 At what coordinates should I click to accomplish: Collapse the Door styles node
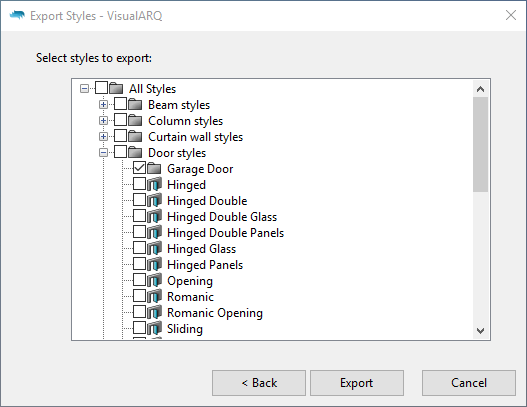click(x=104, y=153)
